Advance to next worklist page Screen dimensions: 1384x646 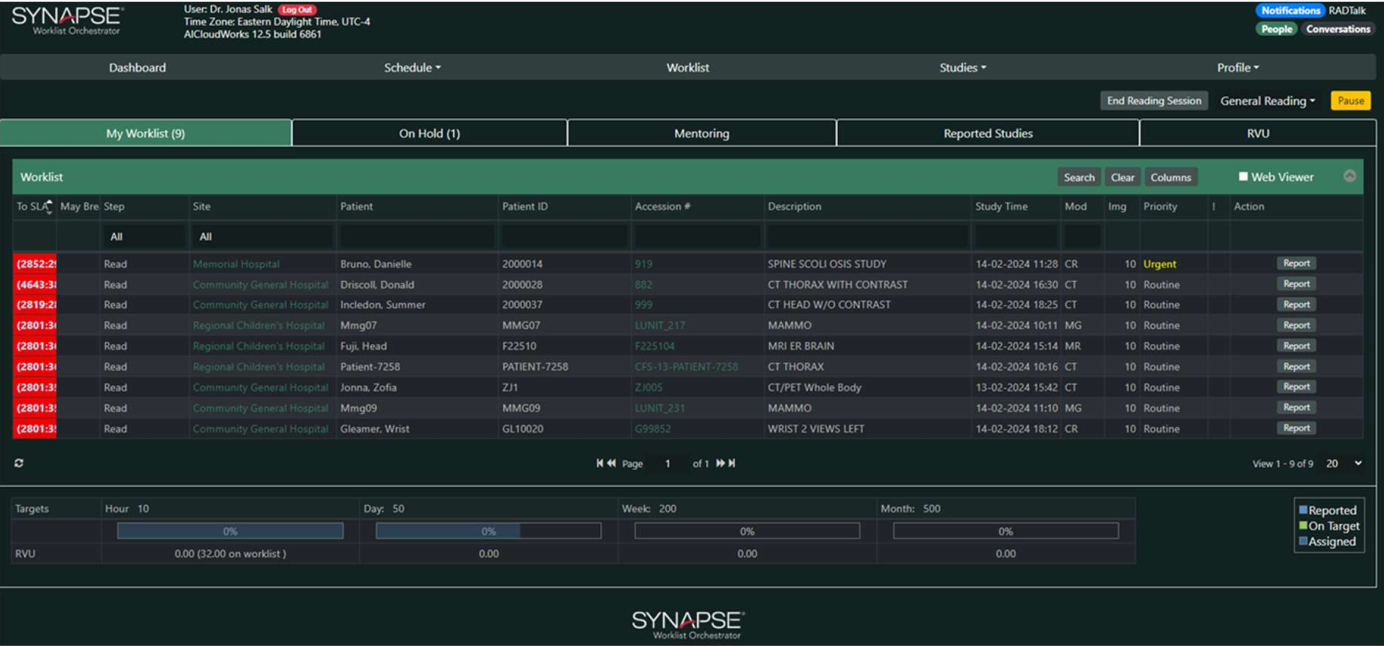click(x=719, y=463)
